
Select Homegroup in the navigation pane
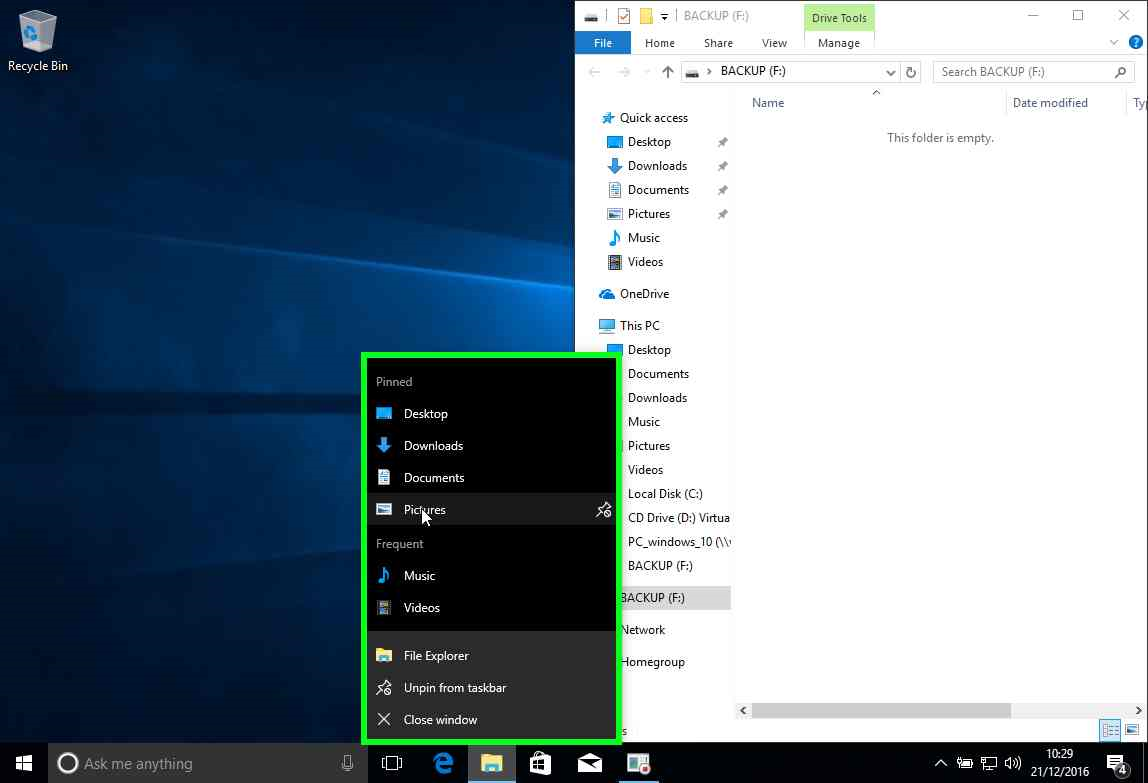point(653,662)
